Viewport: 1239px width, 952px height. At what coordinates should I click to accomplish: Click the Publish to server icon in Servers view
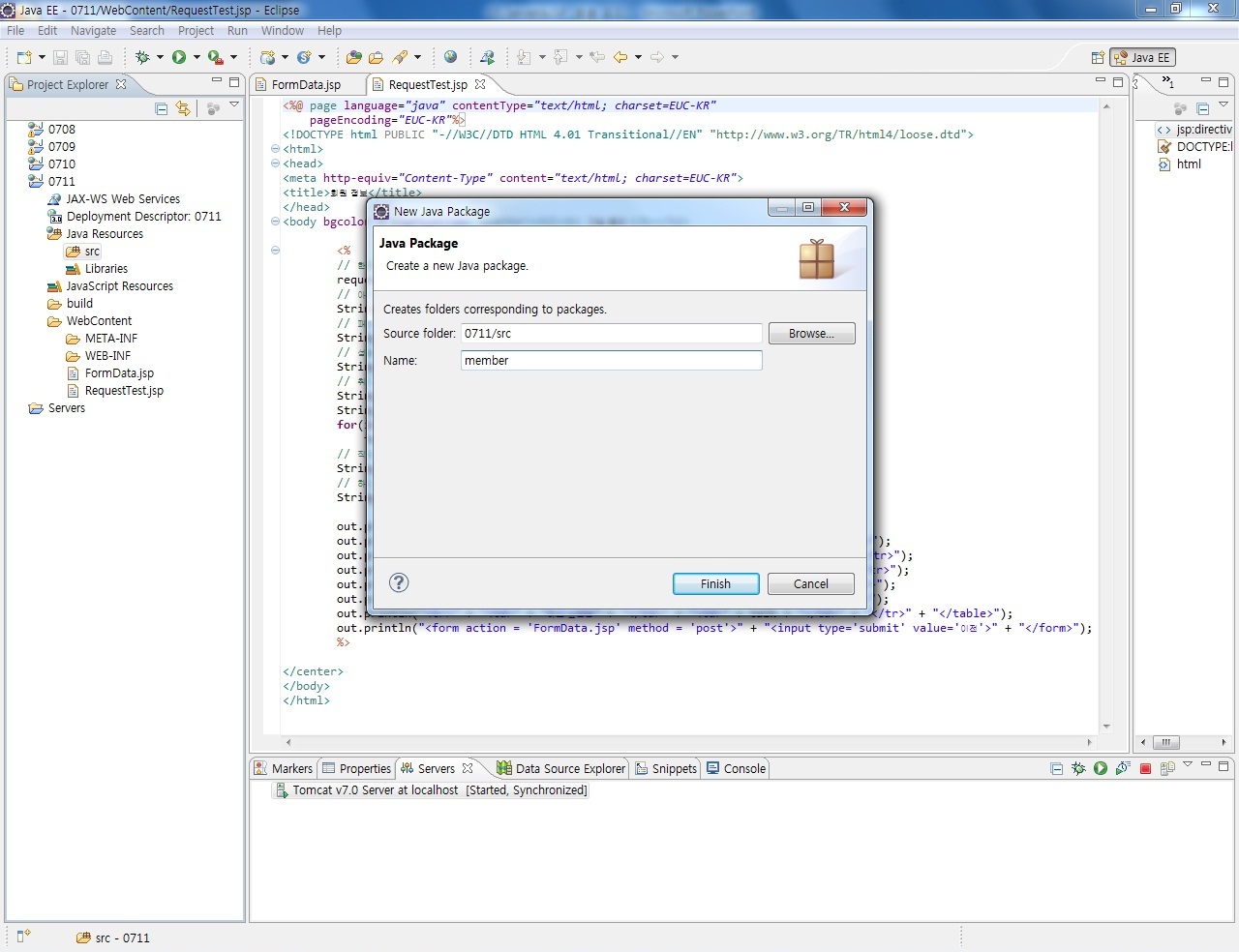pyautogui.click(x=1167, y=768)
